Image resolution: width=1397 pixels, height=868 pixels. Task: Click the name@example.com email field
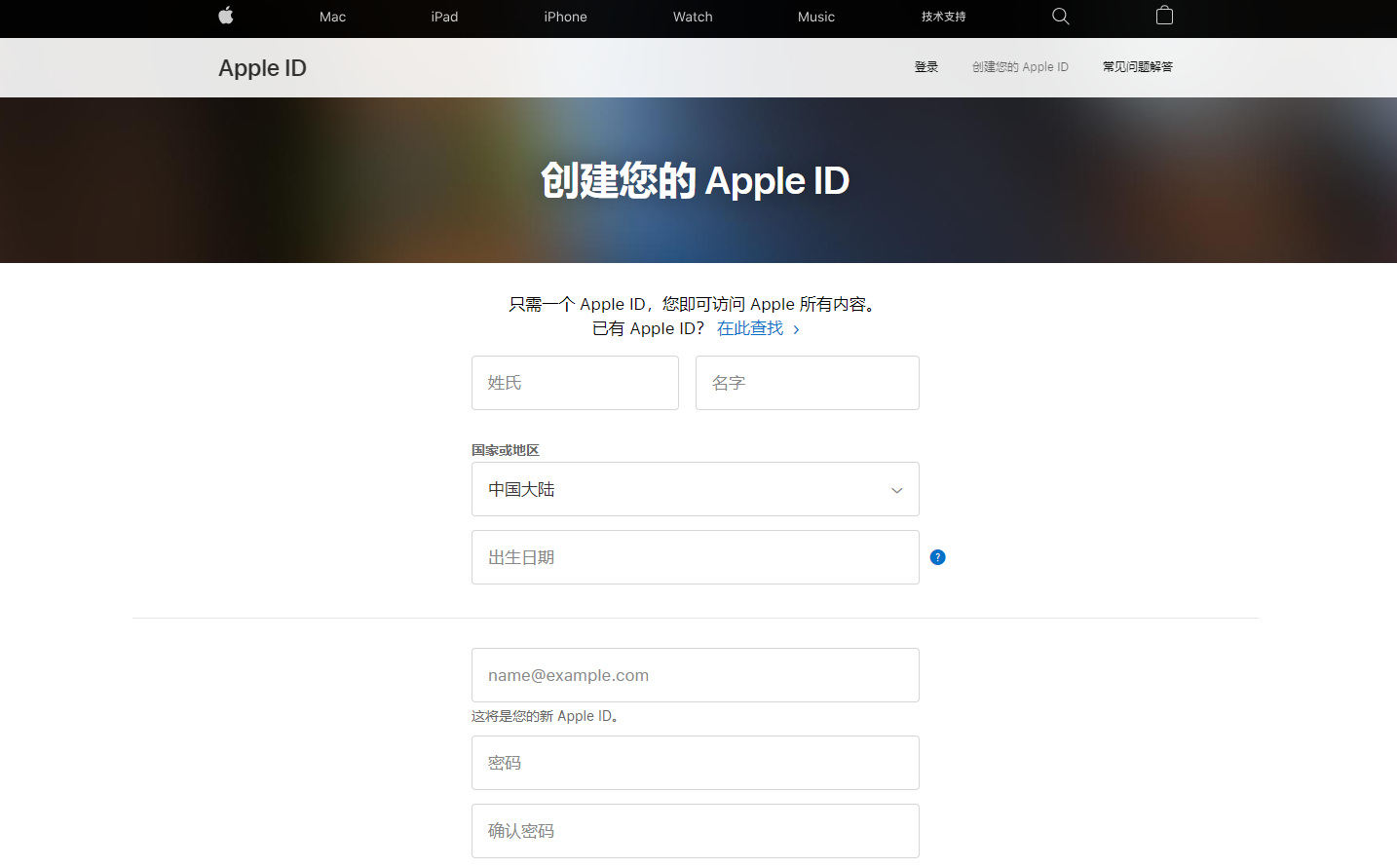click(696, 675)
